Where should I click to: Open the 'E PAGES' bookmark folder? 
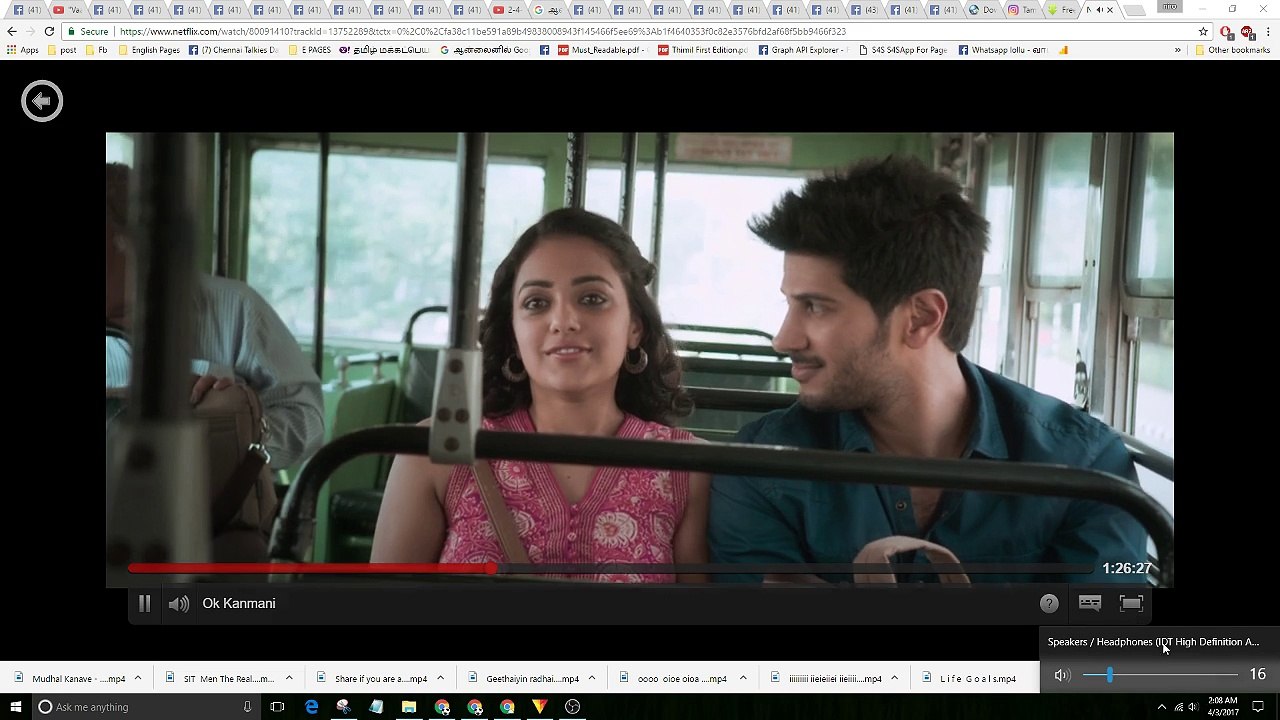click(x=310, y=50)
